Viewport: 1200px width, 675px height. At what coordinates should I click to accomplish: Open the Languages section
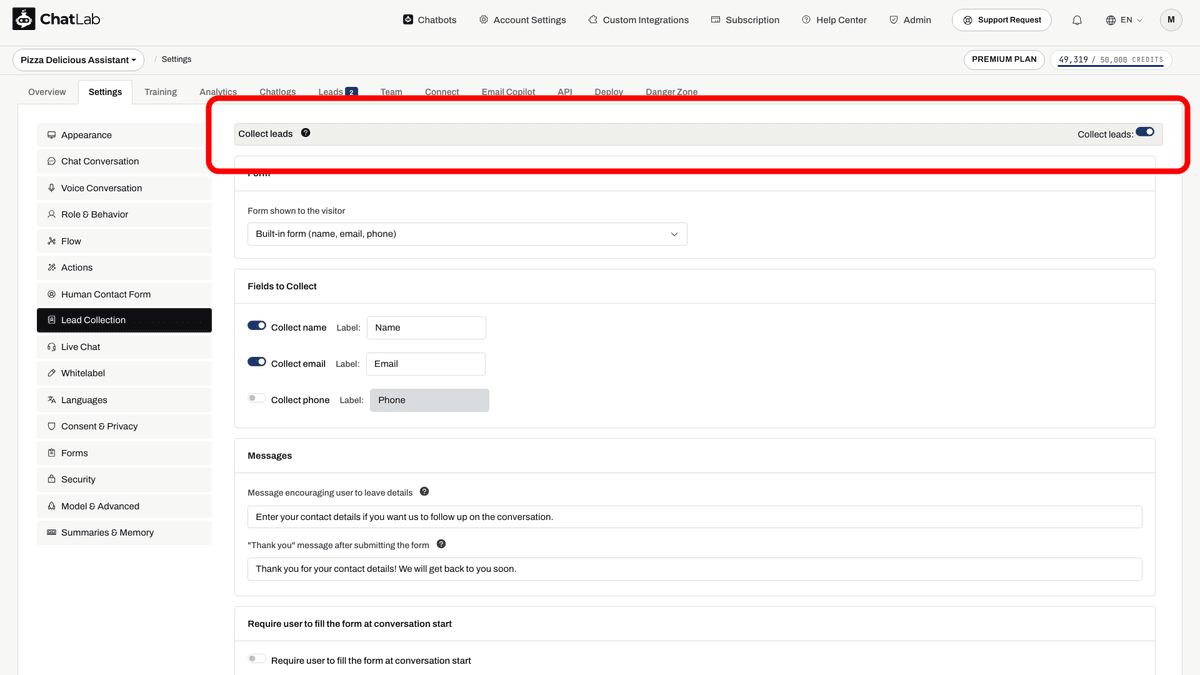[124, 400]
